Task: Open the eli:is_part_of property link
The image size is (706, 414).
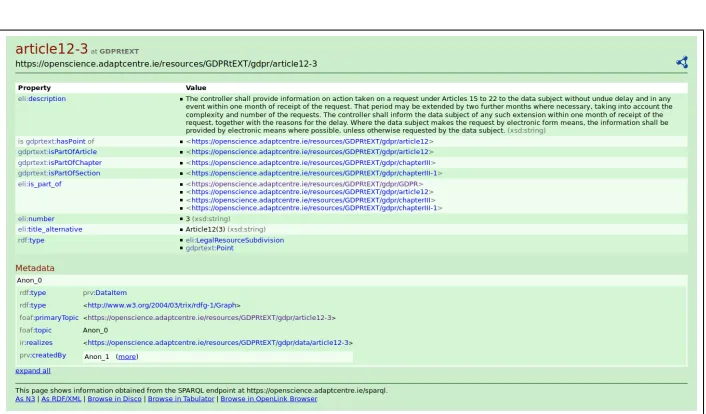Action: (x=40, y=184)
